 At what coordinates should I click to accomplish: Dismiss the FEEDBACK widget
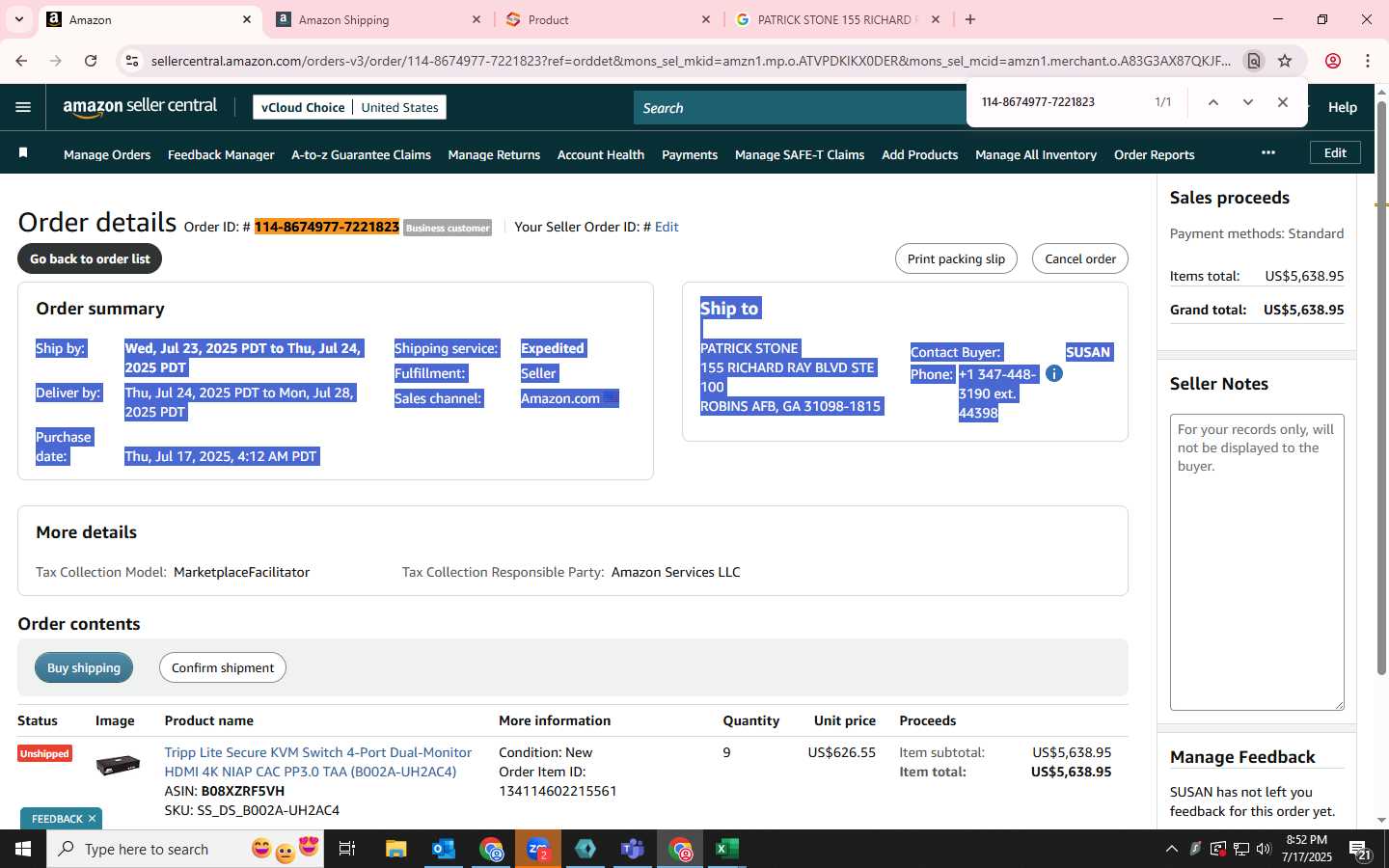pos(92,819)
